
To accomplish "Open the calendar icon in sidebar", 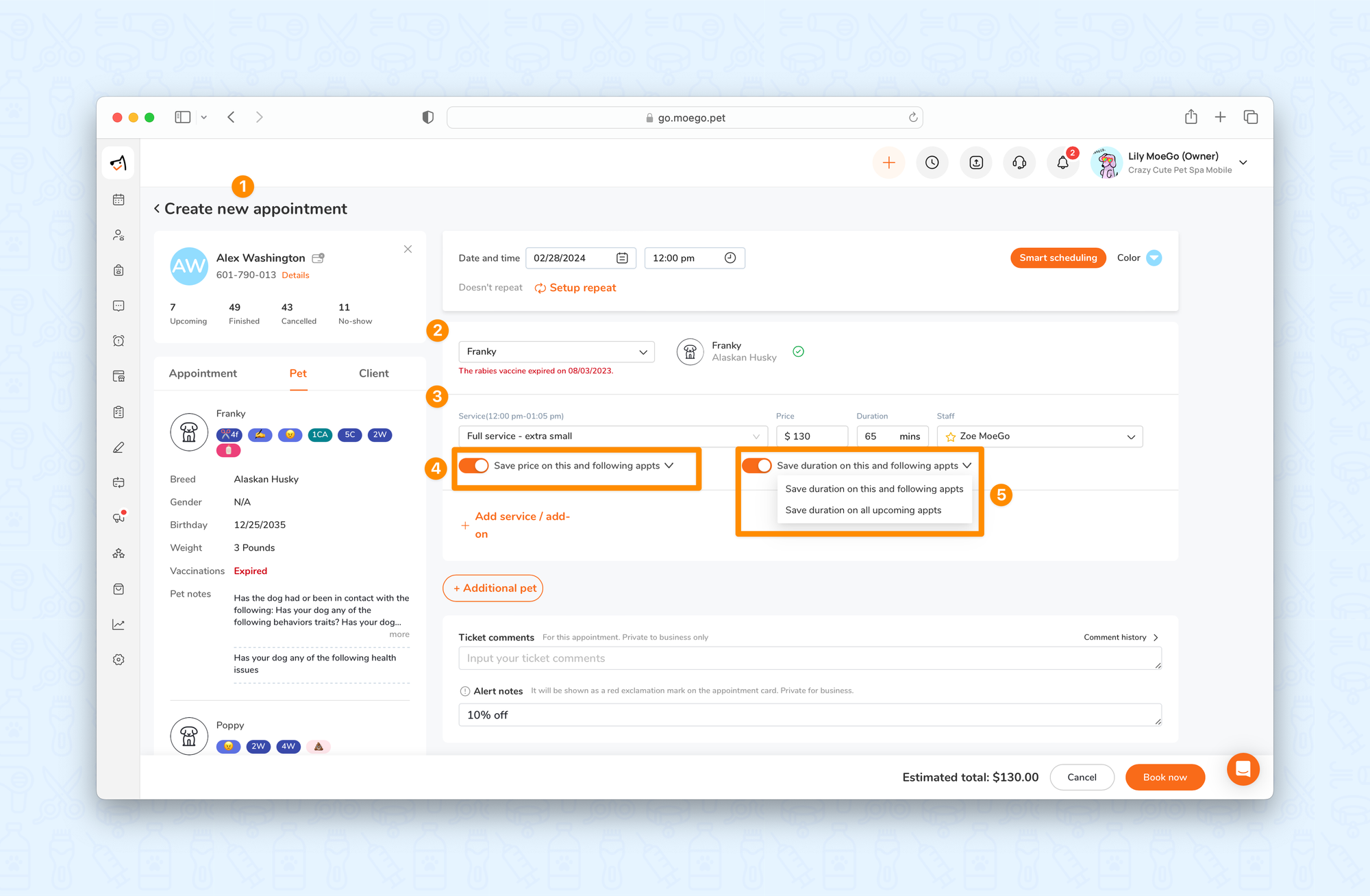I will [x=119, y=199].
